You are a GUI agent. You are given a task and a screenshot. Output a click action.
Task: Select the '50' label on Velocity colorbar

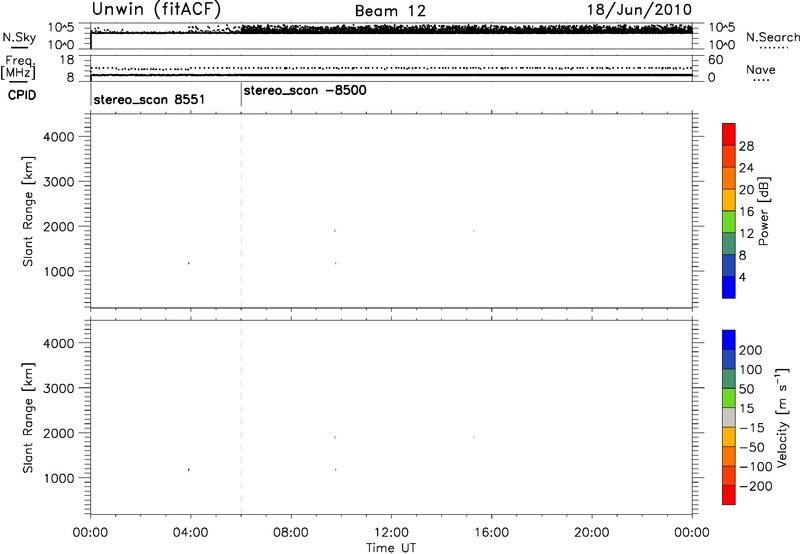pyautogui.click(x=746, y=389)
